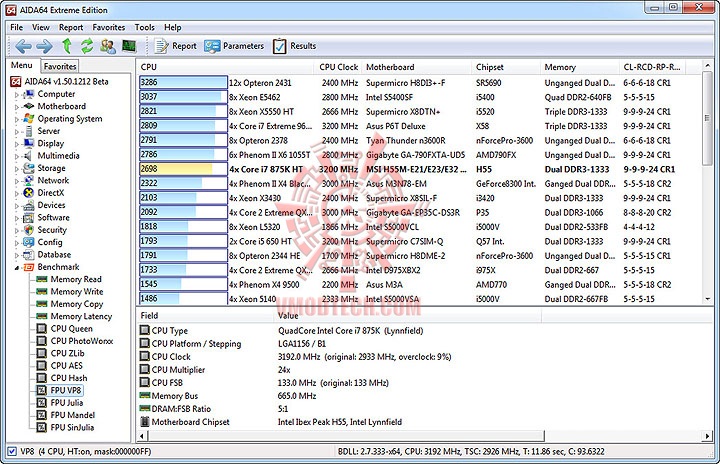Click results list scroll down arrow
The height and width of the screenshot is (464, 720).
[x=708, y=299]
